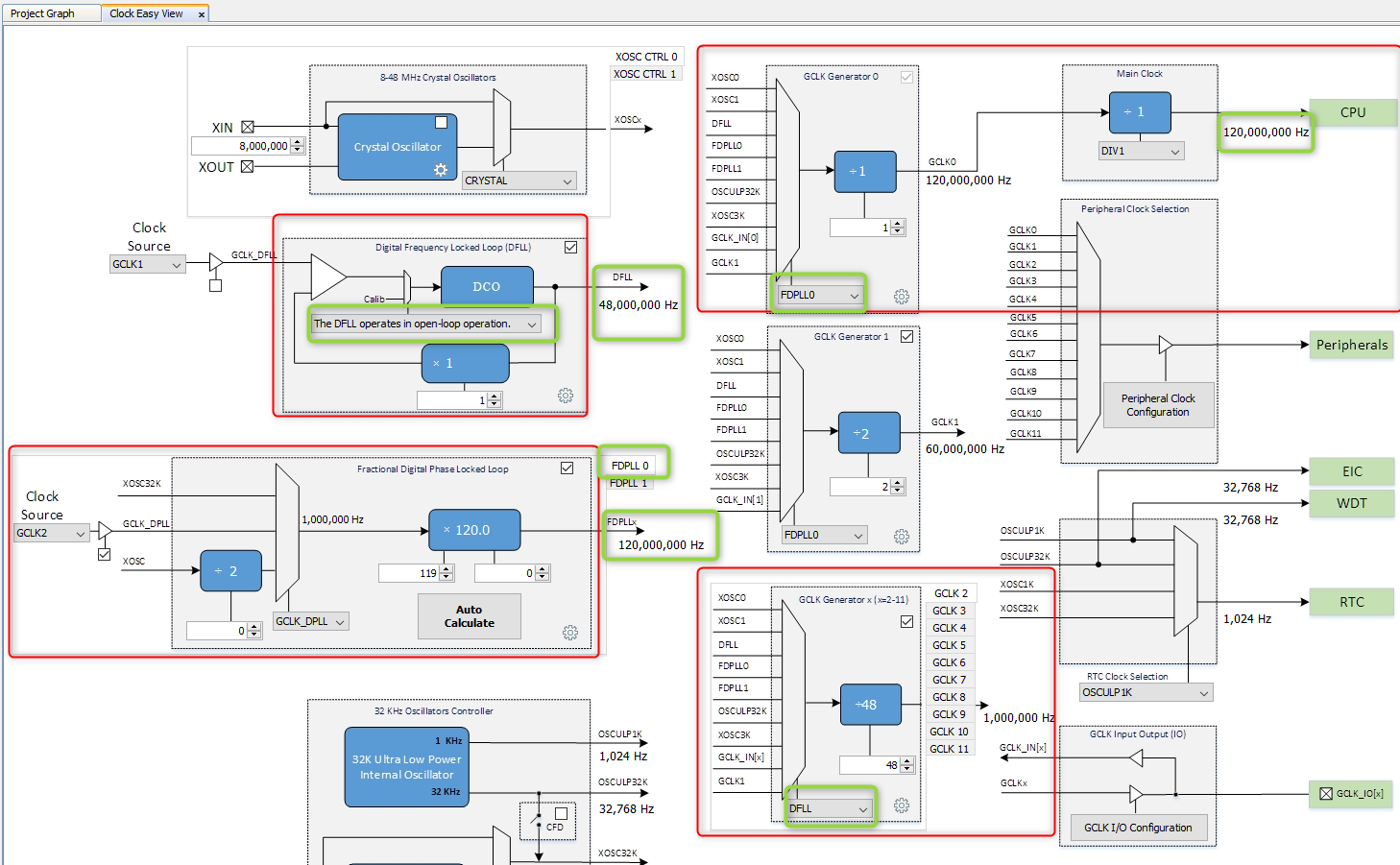
Task: Open the Fractional Digital Phase Locked Loop gear
Action: 570,632
